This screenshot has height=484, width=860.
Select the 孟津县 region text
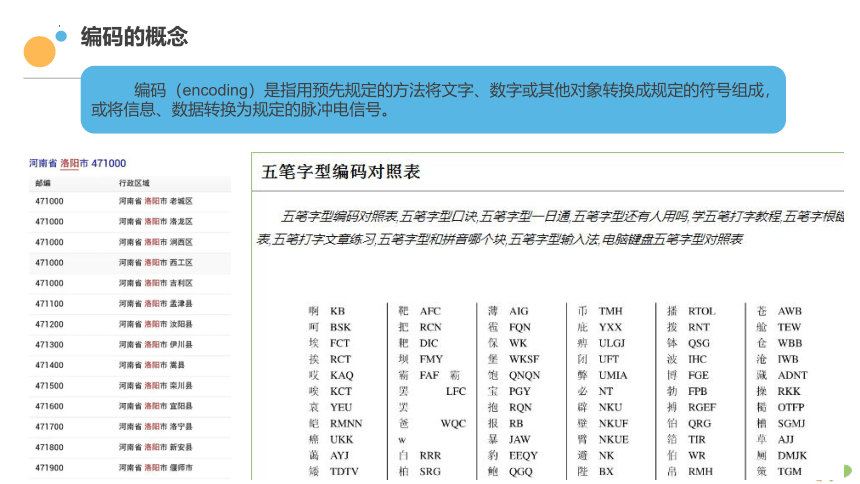(x=156, y=303)
